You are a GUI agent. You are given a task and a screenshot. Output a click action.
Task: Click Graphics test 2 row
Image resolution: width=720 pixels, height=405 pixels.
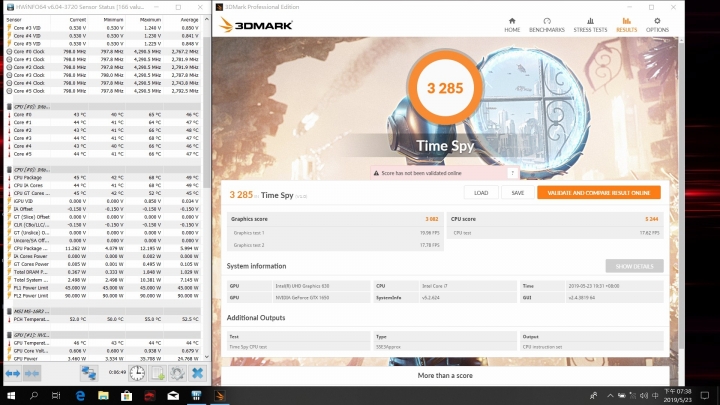tap(336, 245)
